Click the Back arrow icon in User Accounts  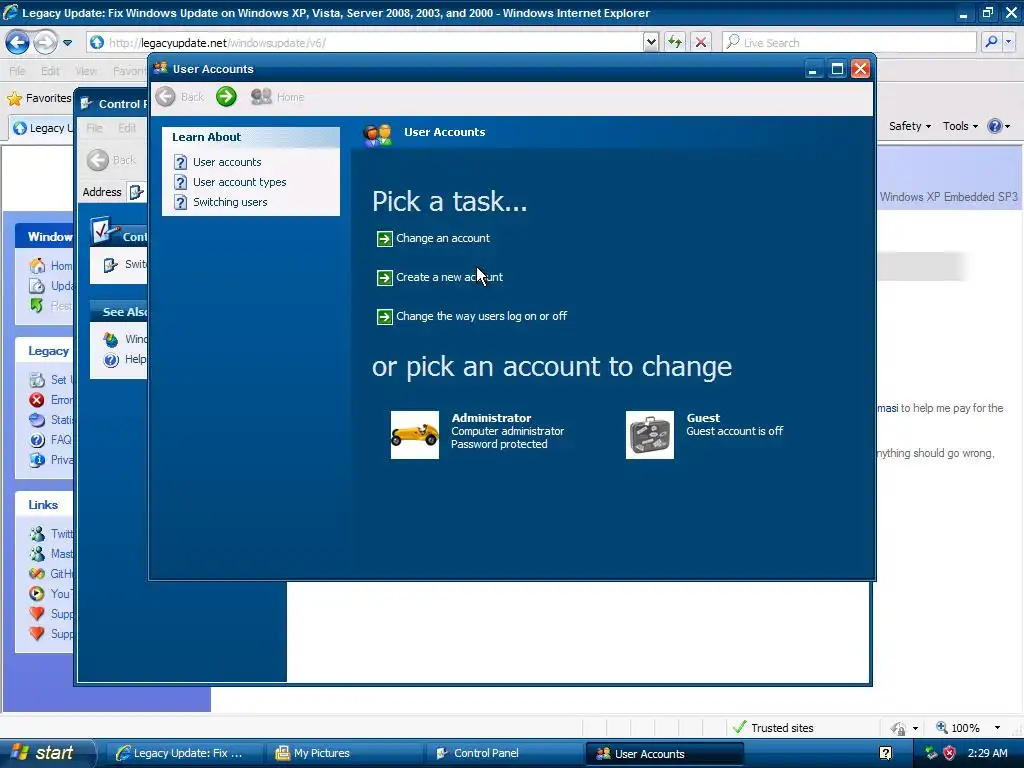click(165, 97)
